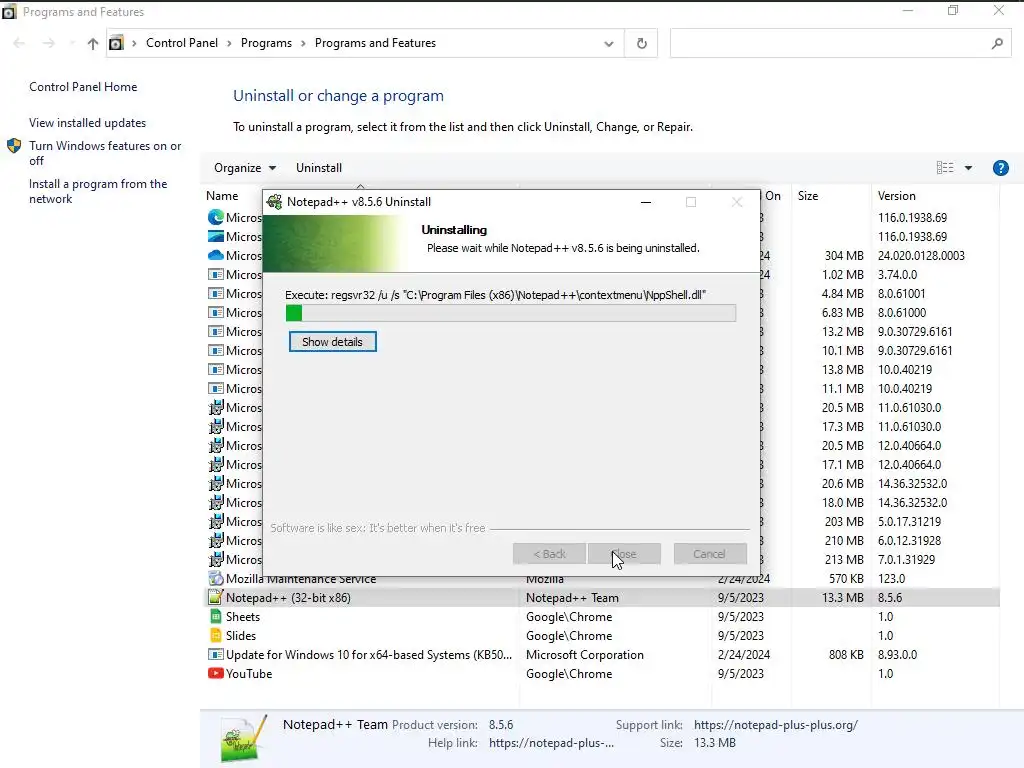This screenshot has width=1024, height=768.
Task: Select Programs in the breadcrumb
Action: pyautogui.click(x=266, y=43)
